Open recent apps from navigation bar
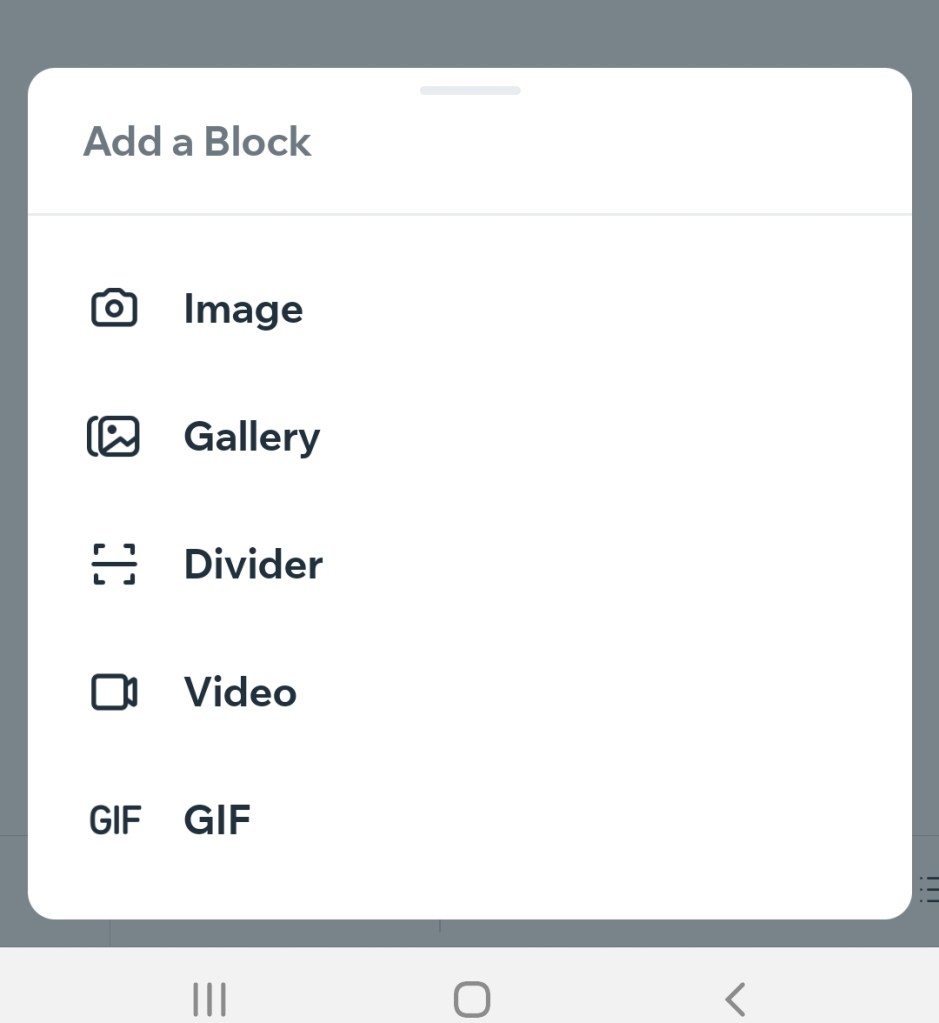Image resolution: width=939 pixels, height=1023 pixels. pos(209,999)
